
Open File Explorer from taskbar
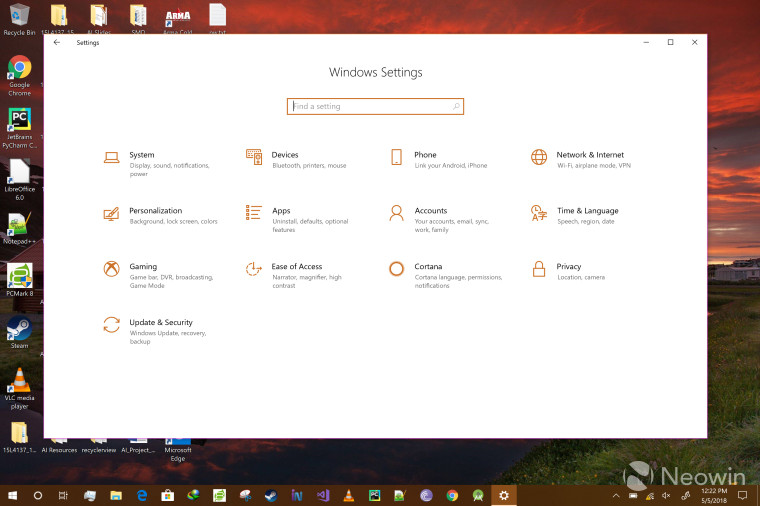pyautogui.click(x=116, y=495)
